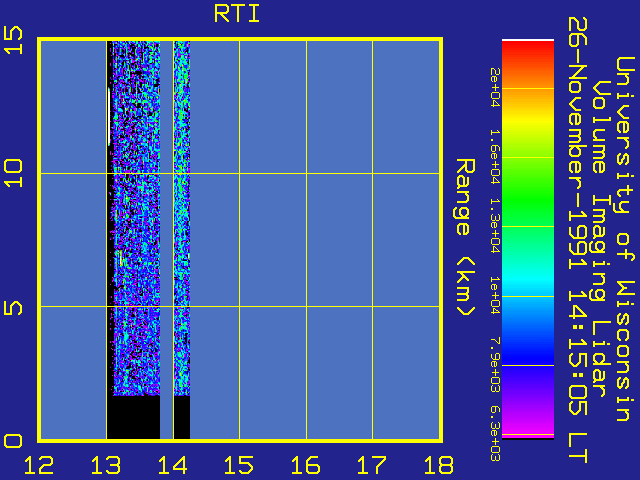Click the range axis value 10
Screen dimensions: 640x480
pyautogui.click(x=13, y=173)
